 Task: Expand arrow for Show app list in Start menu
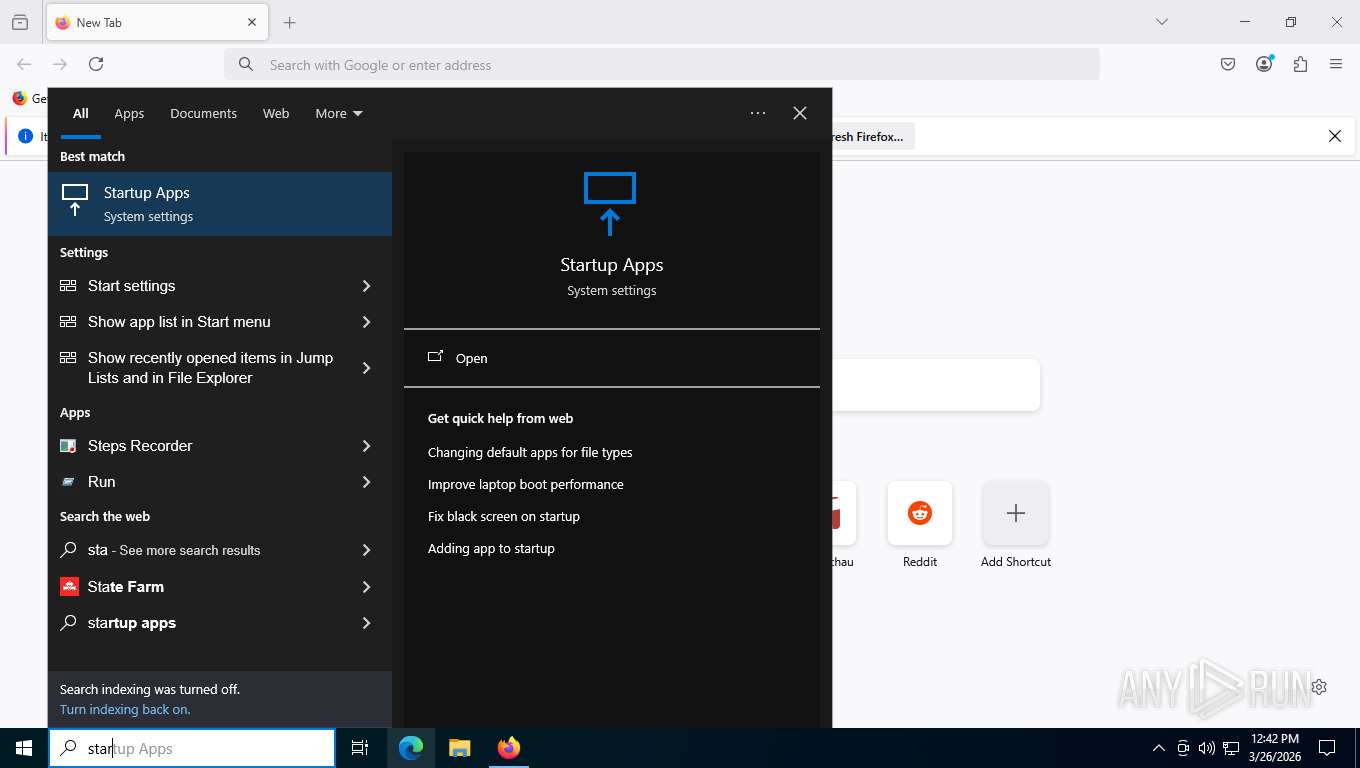[x=367, y=322]
